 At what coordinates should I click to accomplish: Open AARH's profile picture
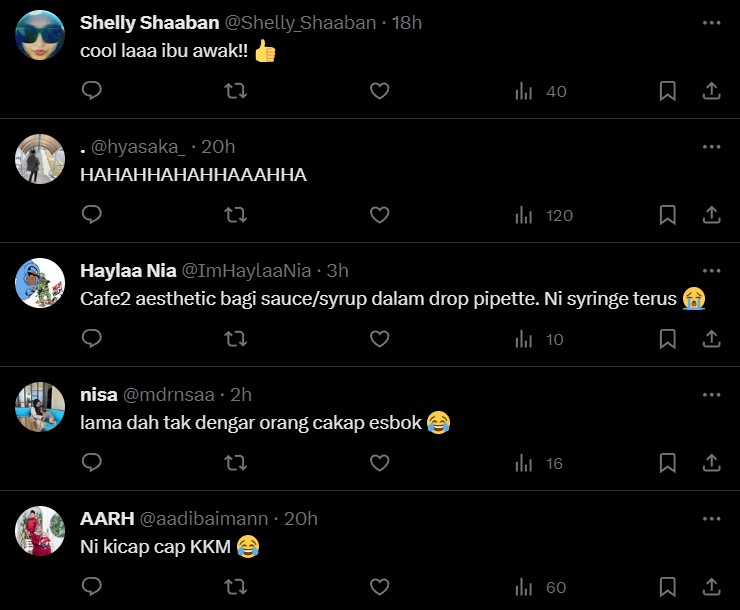pyautogui.click(x=41, y=531)
